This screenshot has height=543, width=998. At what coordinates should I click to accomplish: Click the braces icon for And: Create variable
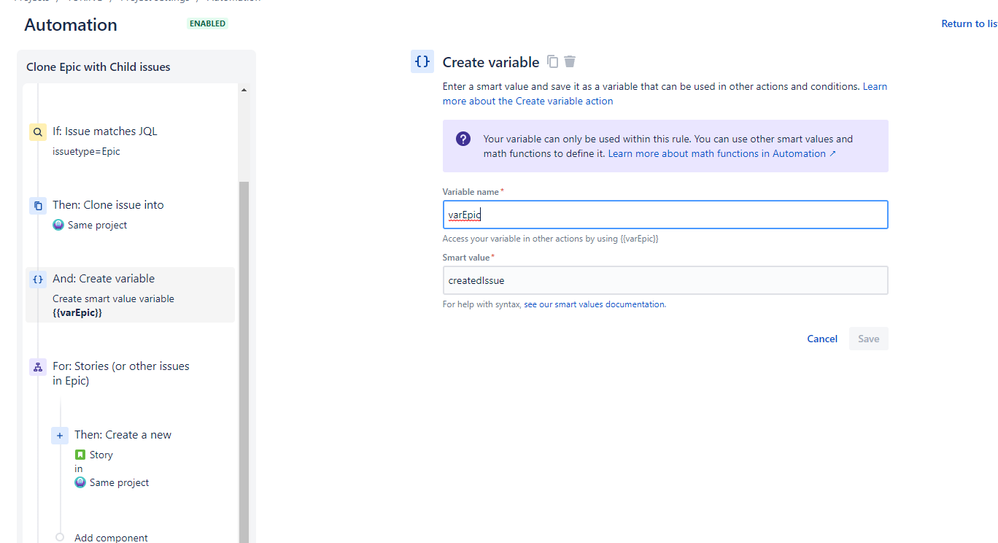tap(38, 279)
